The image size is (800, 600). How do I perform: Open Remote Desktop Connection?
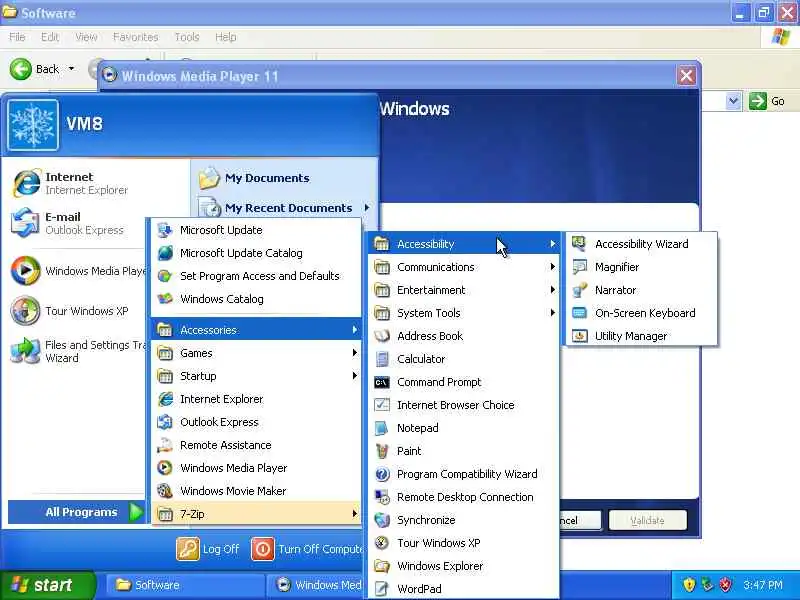tap(464, 496)
